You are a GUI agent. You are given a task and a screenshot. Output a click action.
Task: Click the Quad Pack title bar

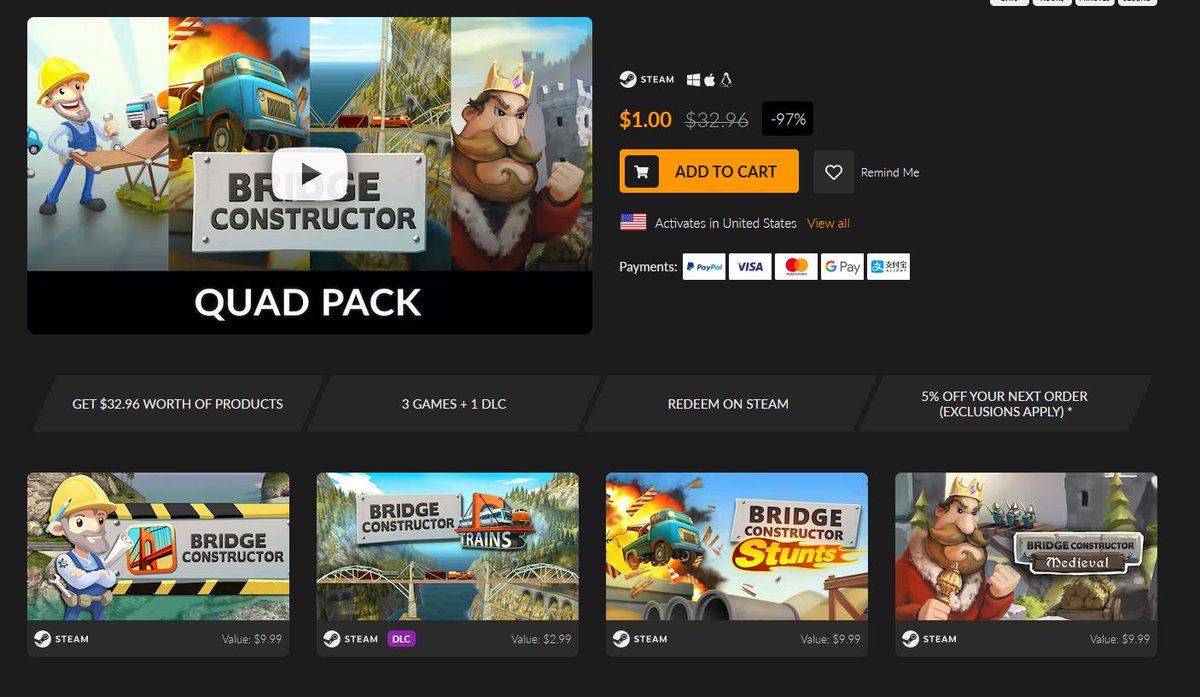(x=309, y=302)
